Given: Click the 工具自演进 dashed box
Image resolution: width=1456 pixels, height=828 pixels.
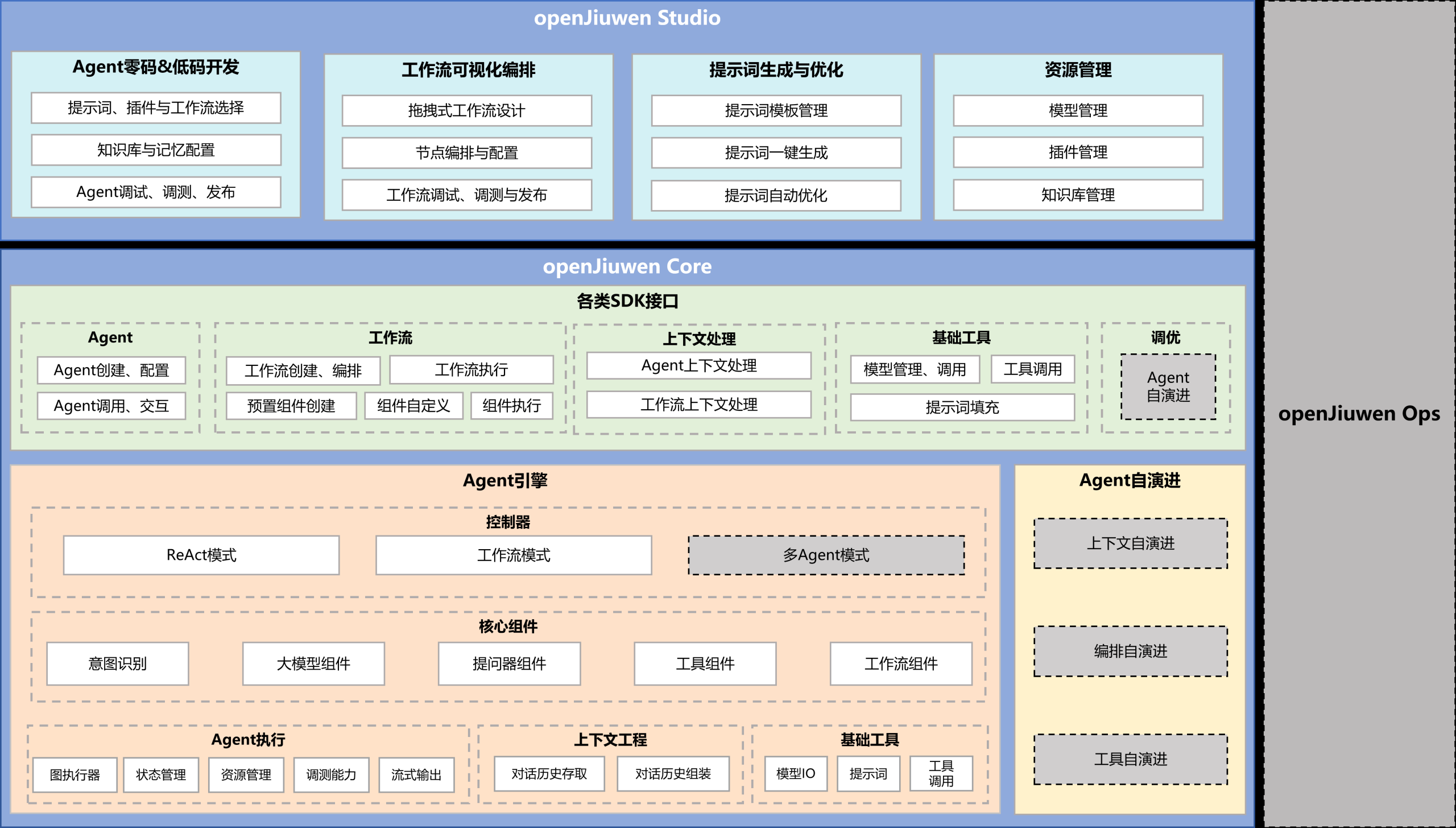Looking at the screenshot, I should click(x=1130, y=759).
